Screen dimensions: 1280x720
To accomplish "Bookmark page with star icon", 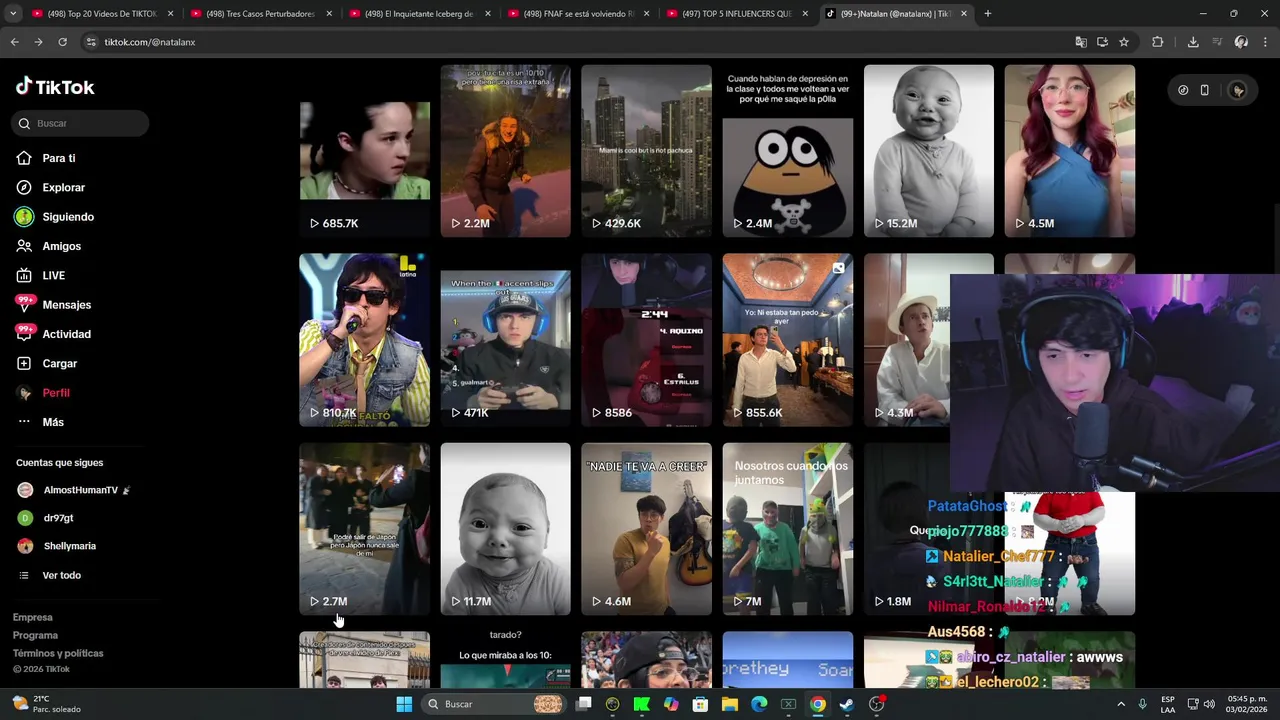I will coord(1124,42).
